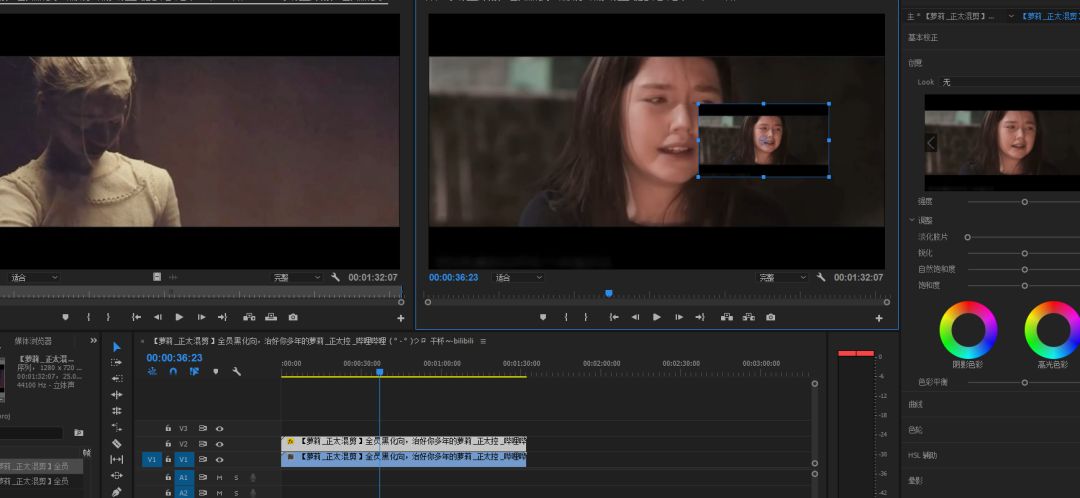Click Lift button in Program monitor

(x=727, y=317)
